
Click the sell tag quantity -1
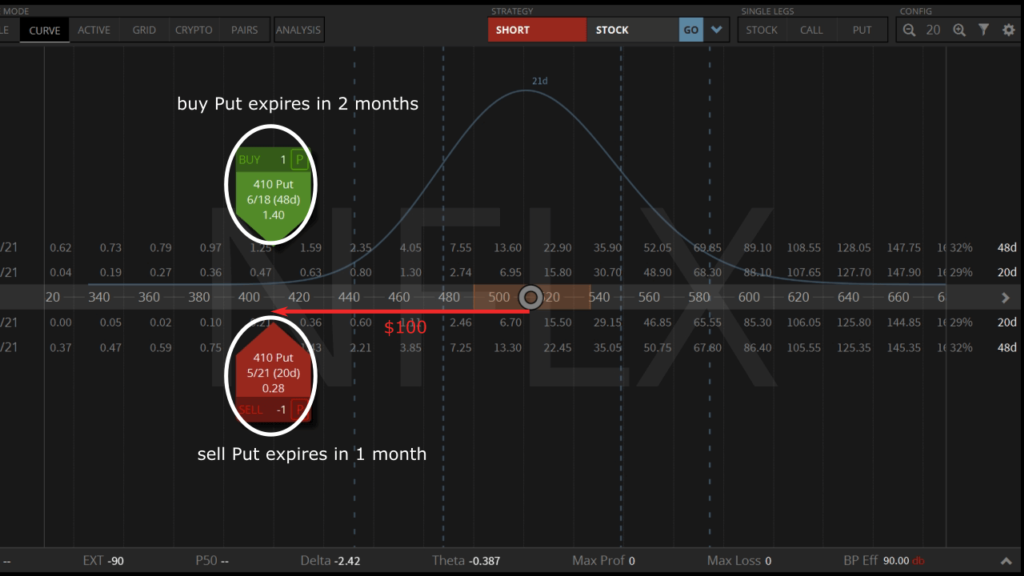pos(281,409)
